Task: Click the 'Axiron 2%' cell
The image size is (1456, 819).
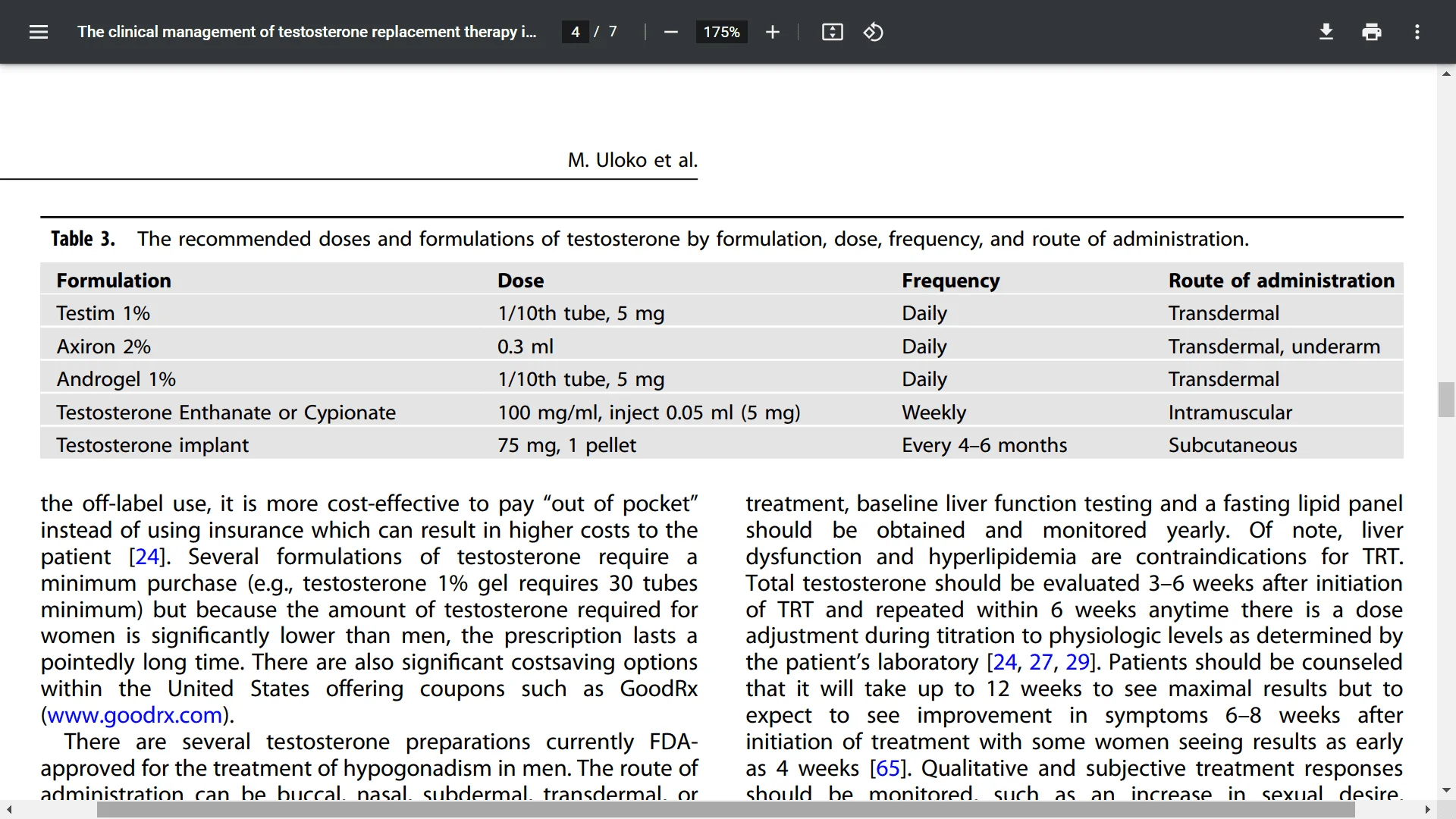Action: [x=103, y=347]
